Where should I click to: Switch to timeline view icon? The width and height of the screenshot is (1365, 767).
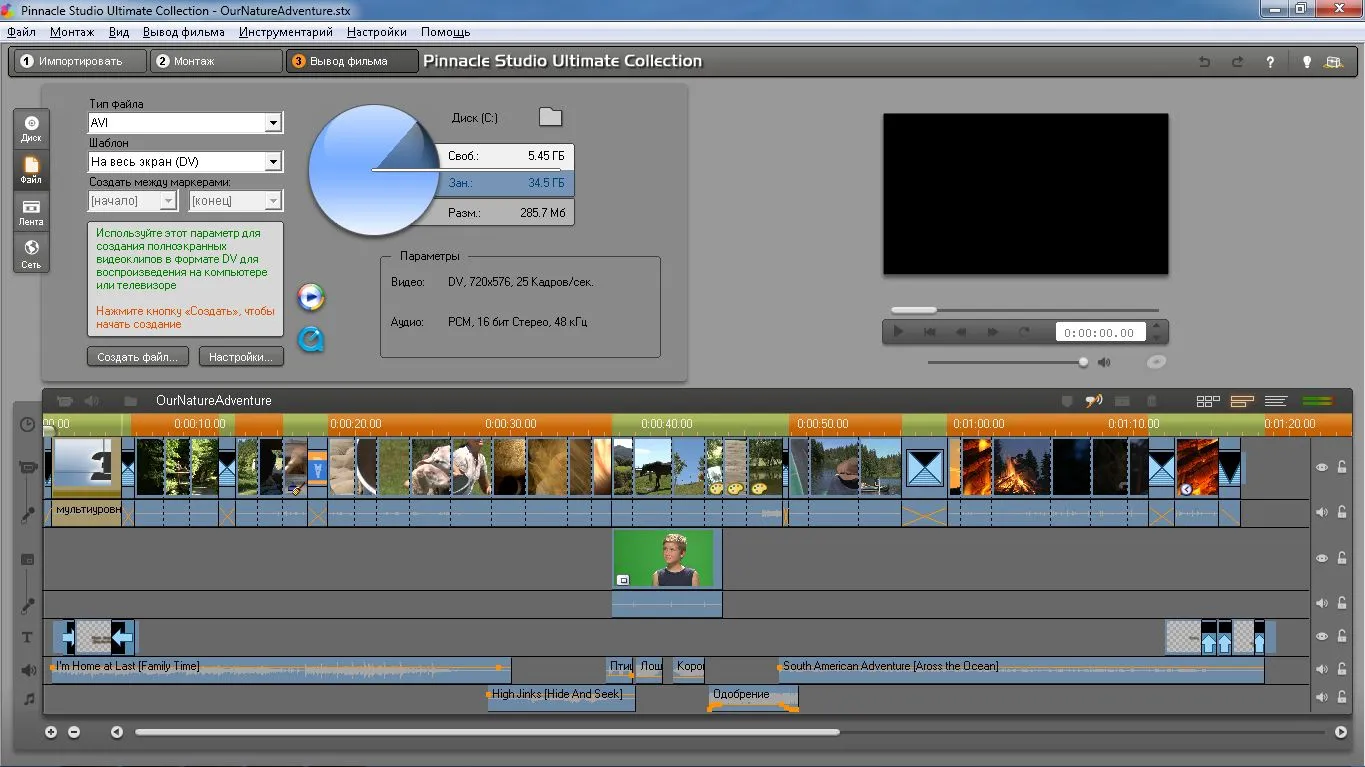pyautogui.click(x=1242, y=401)
